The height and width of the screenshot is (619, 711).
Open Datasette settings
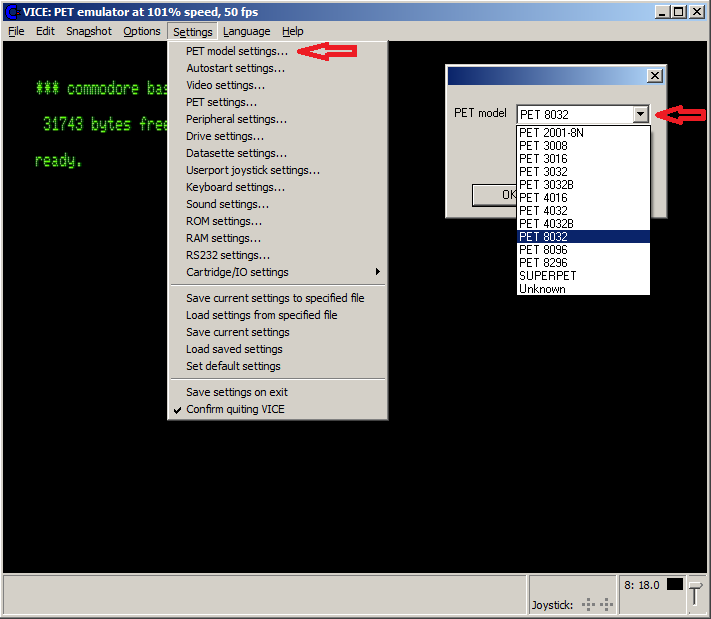(278, 153)
